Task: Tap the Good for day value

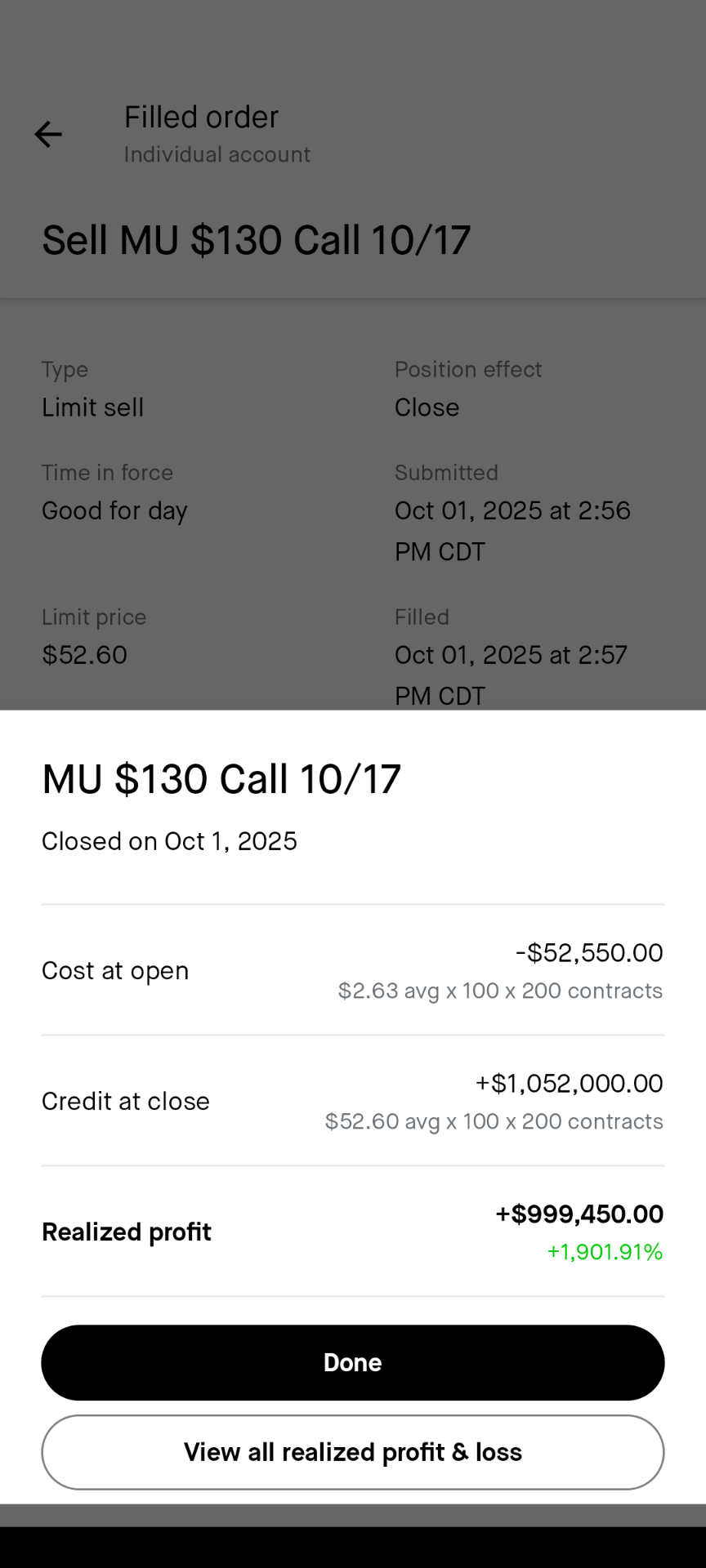Action: [x=114, y=510]
